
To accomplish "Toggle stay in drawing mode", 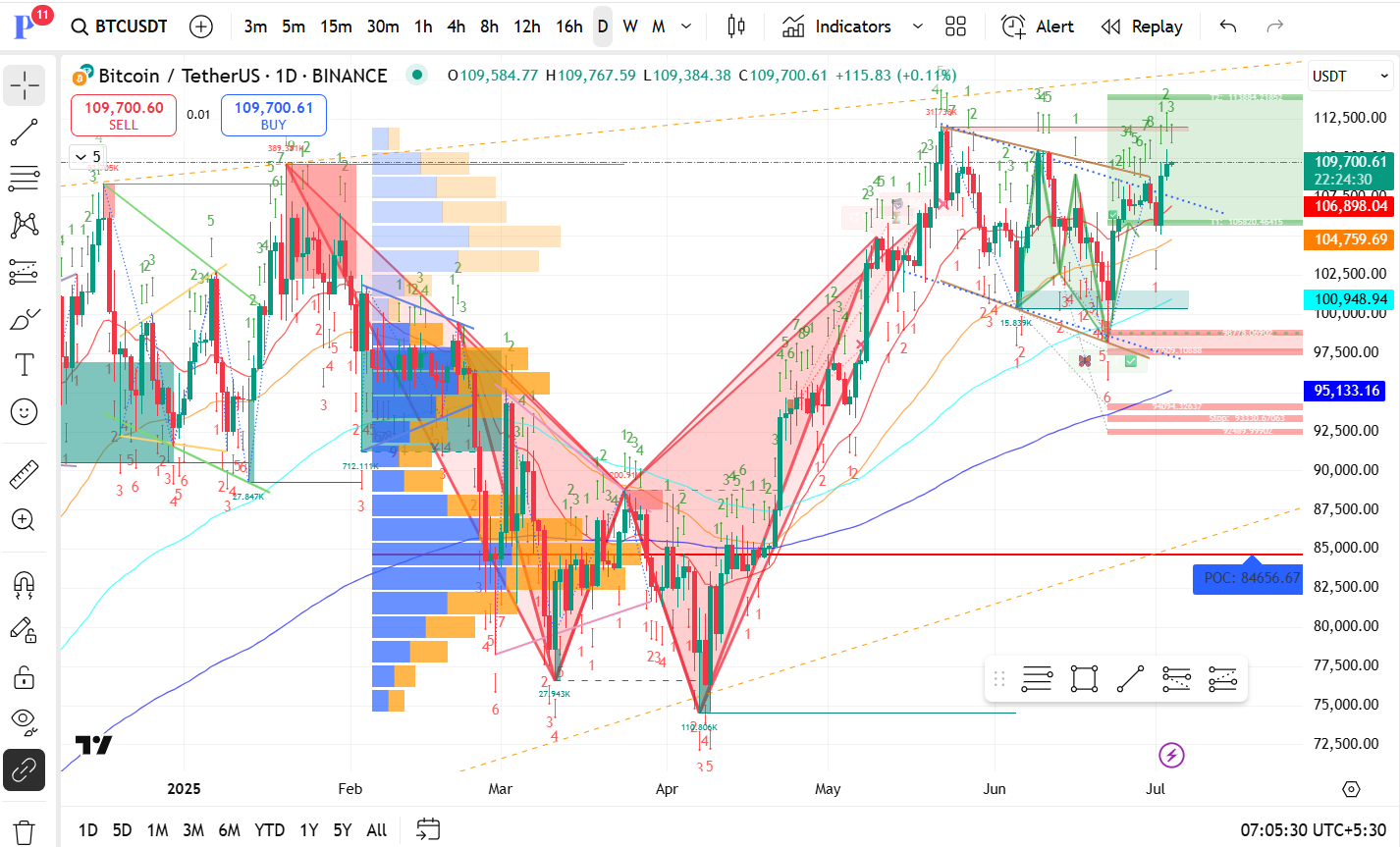I will [x=25, y=631].
